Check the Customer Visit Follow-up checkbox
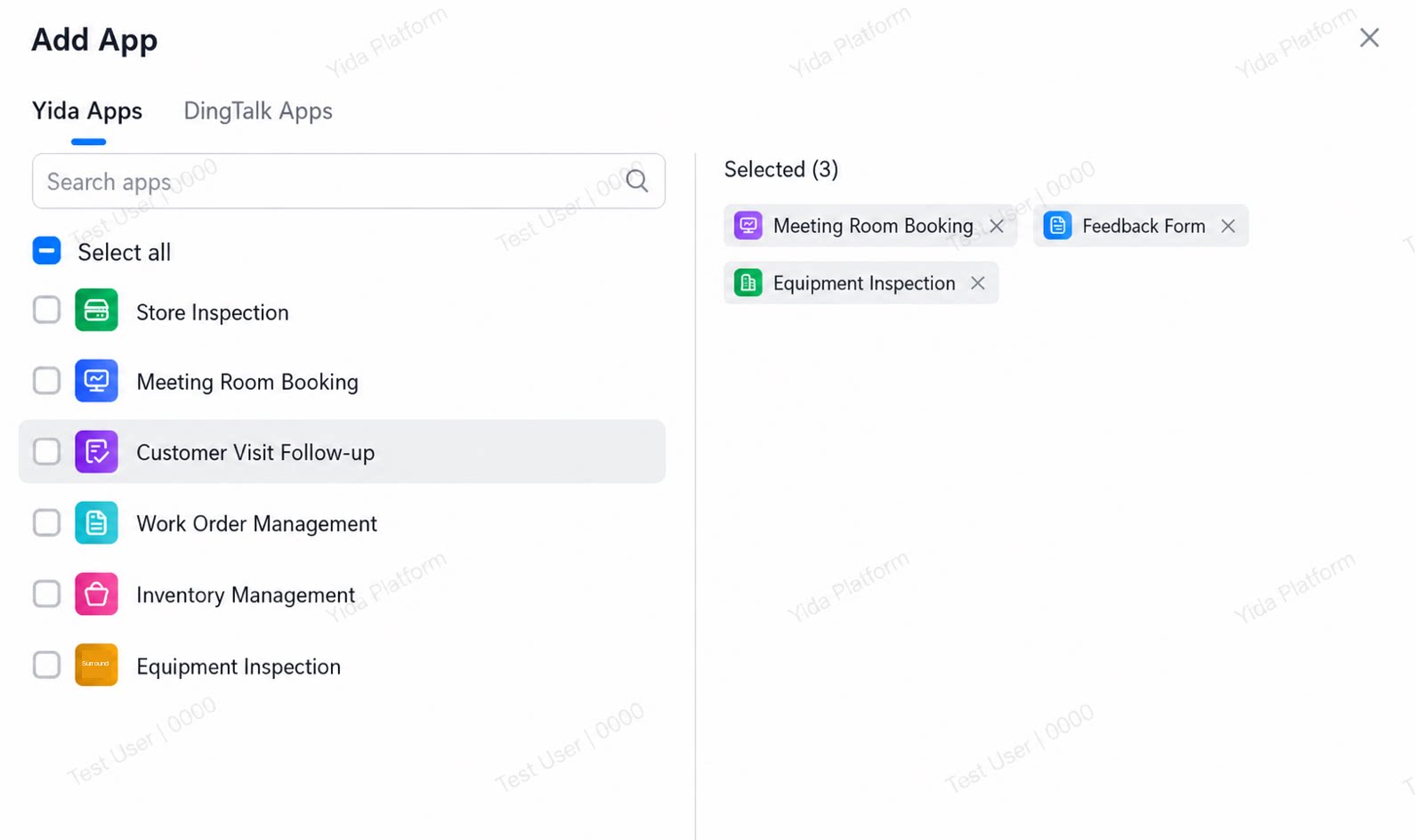The width and height of the screenshot is (1415, 840). pyautogui.click(x=46, y=452)
